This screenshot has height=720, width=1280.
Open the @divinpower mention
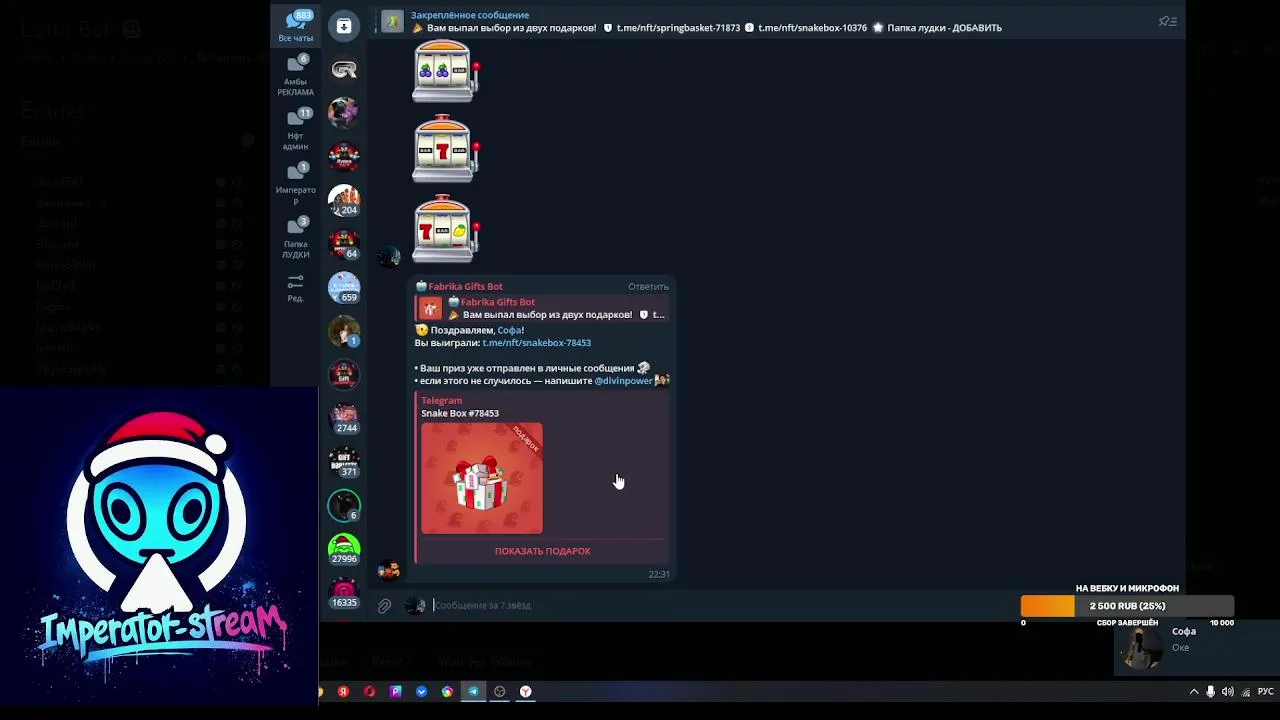pyautogui.click(x=623, y=381)
